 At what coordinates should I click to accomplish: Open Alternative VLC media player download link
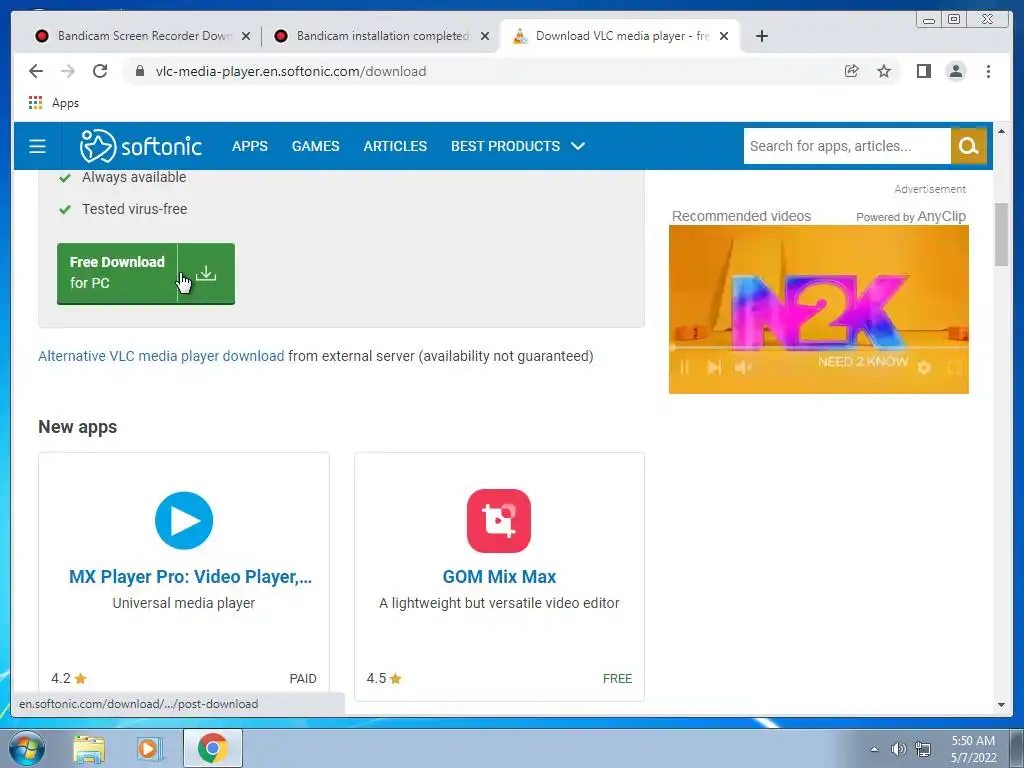coord(161,356)
